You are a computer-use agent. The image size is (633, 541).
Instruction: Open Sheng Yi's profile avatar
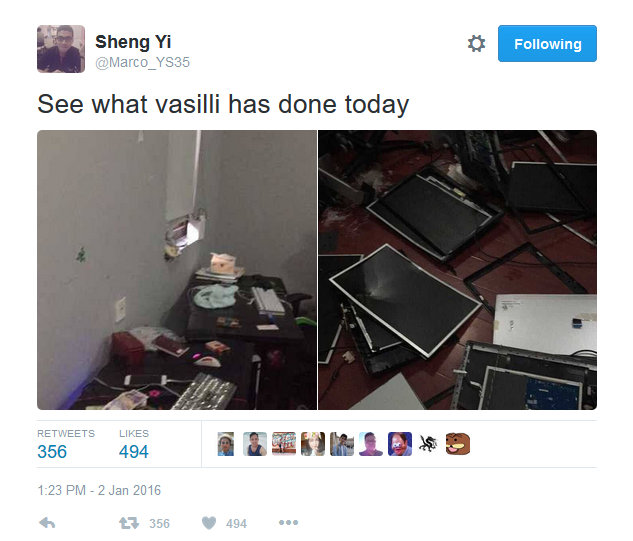tap(61, 49)
